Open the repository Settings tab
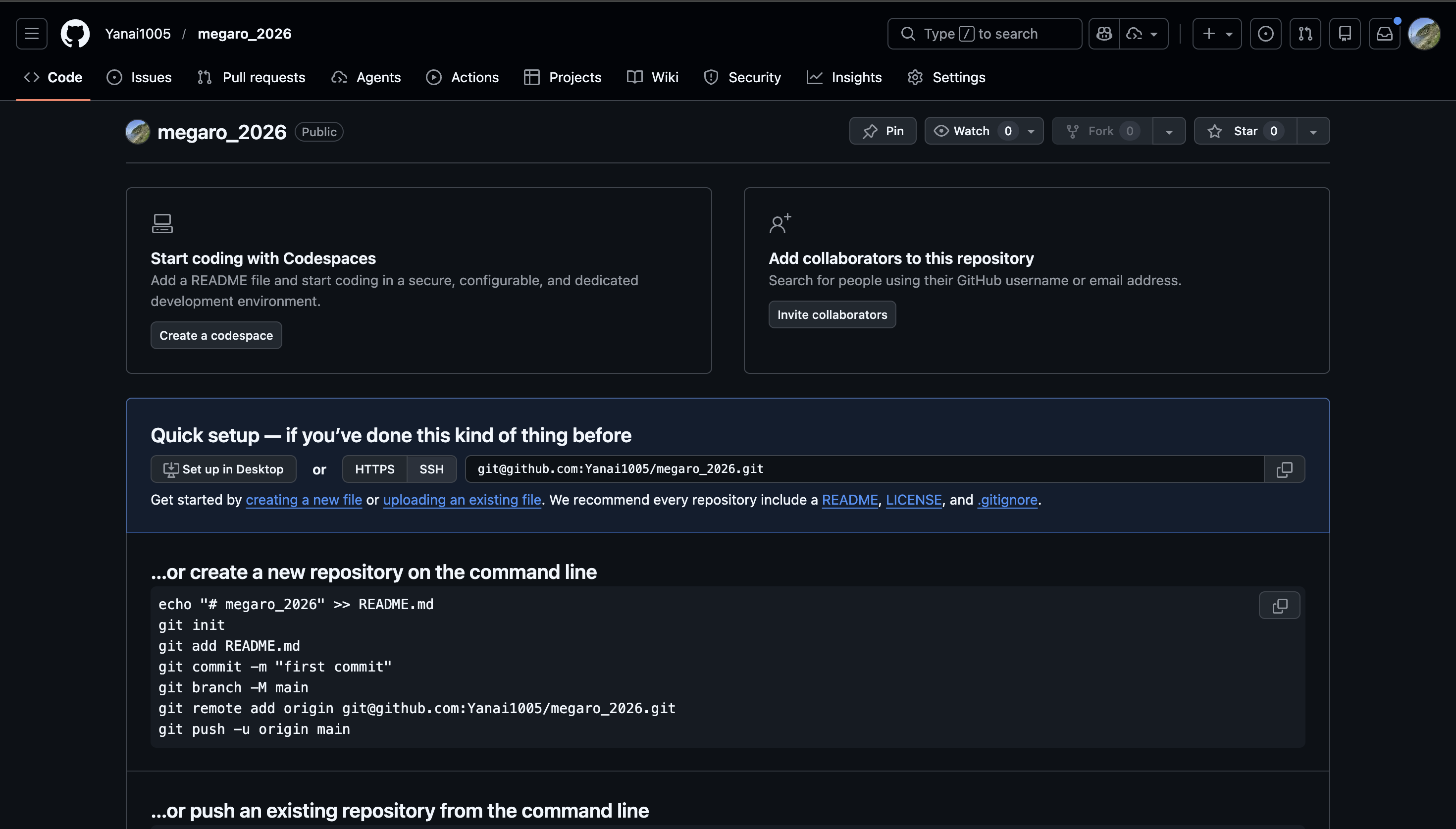 946,77
